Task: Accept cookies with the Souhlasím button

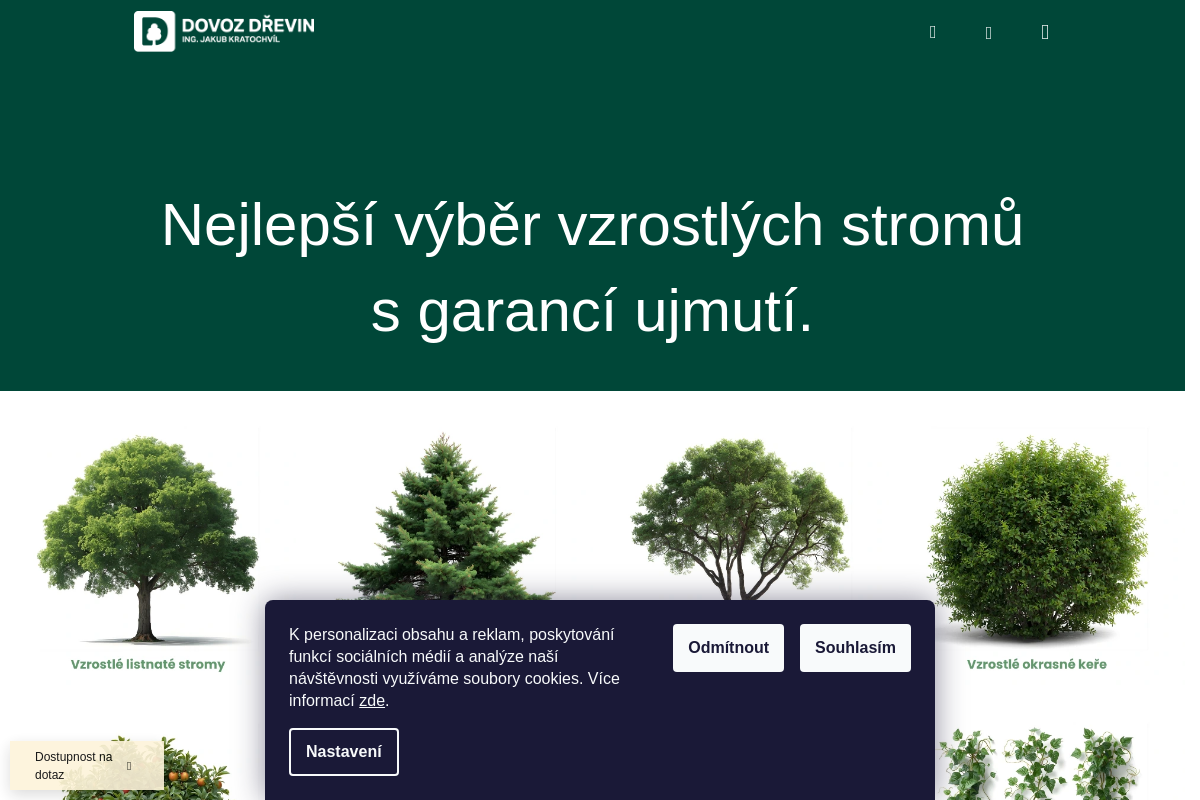Action: tap(855, 648)
